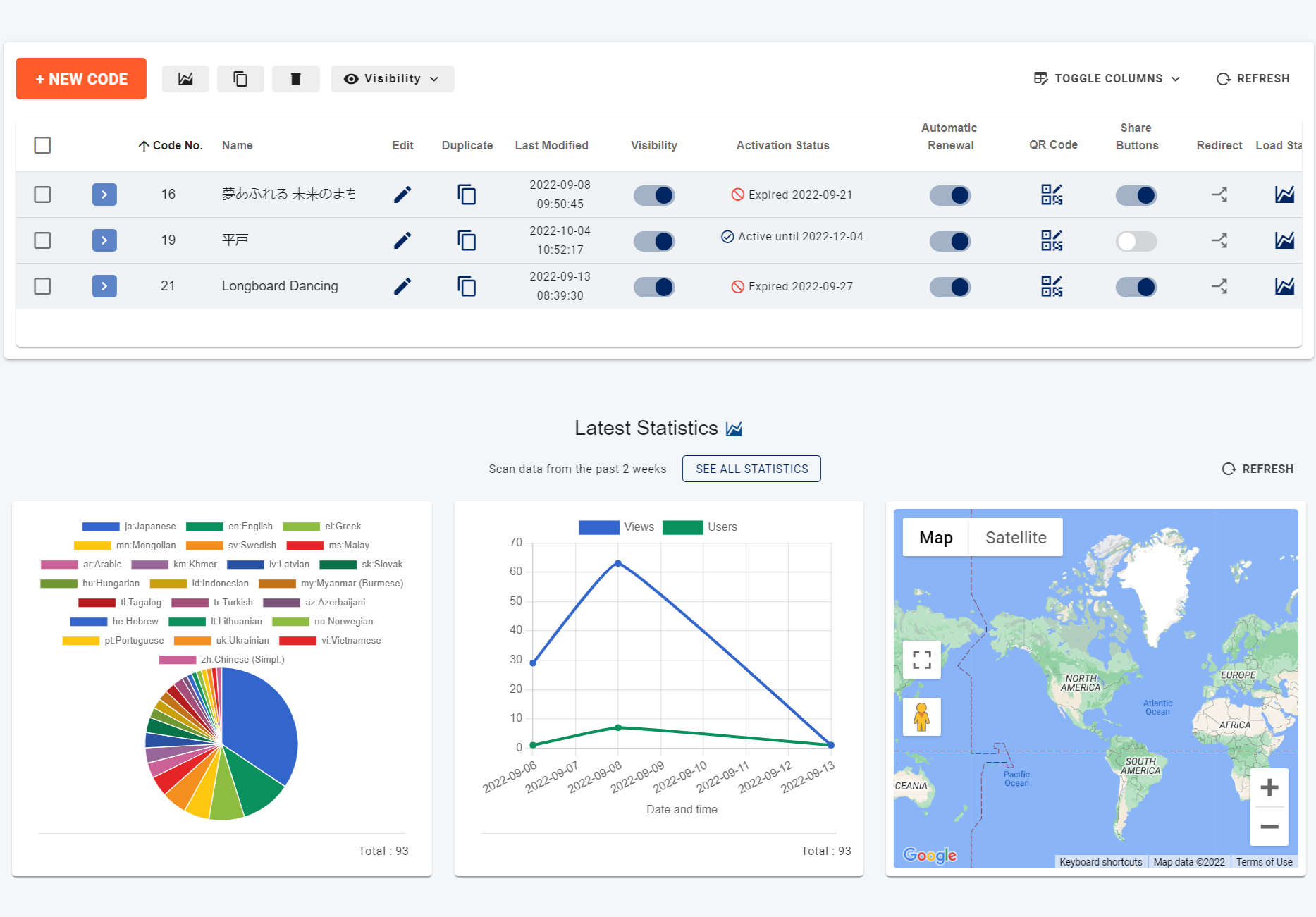Switch the map to Satellite view
The image size is (1316, 917).
(1015, 538)
